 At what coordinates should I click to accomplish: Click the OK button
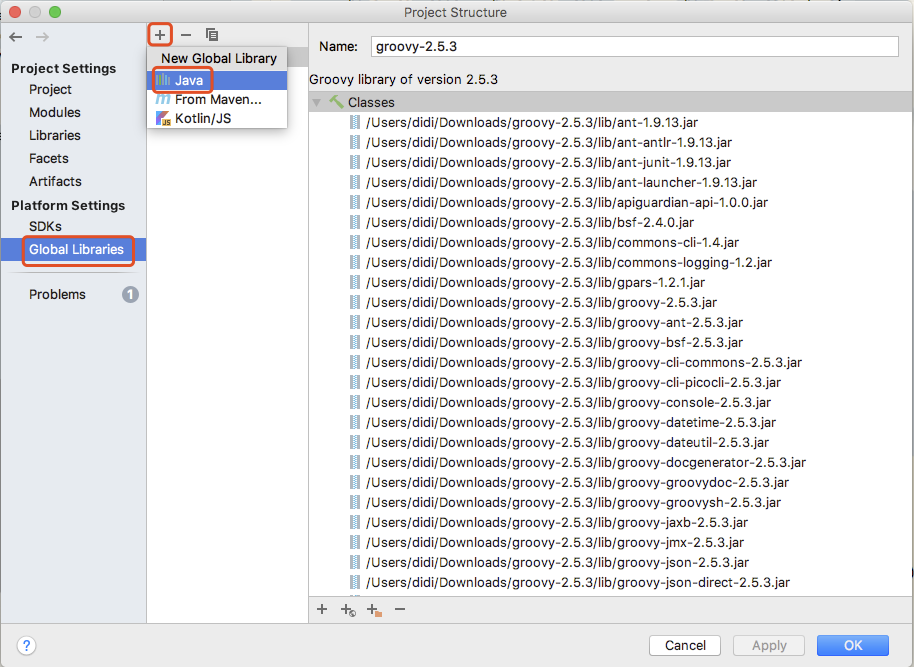pyautogui.click(x=853, y=645)
